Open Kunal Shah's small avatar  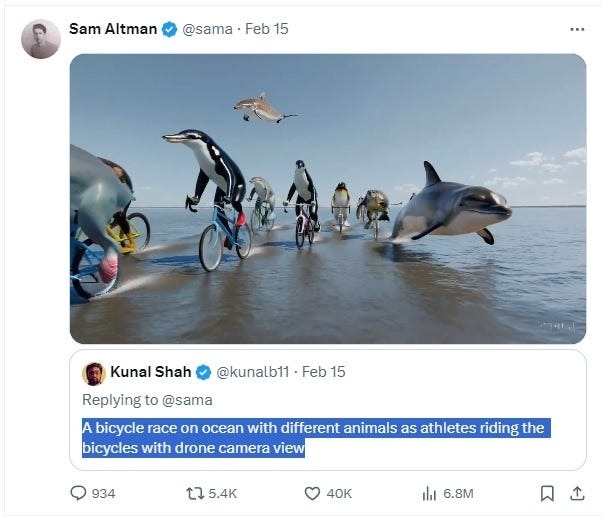[94, 373]
